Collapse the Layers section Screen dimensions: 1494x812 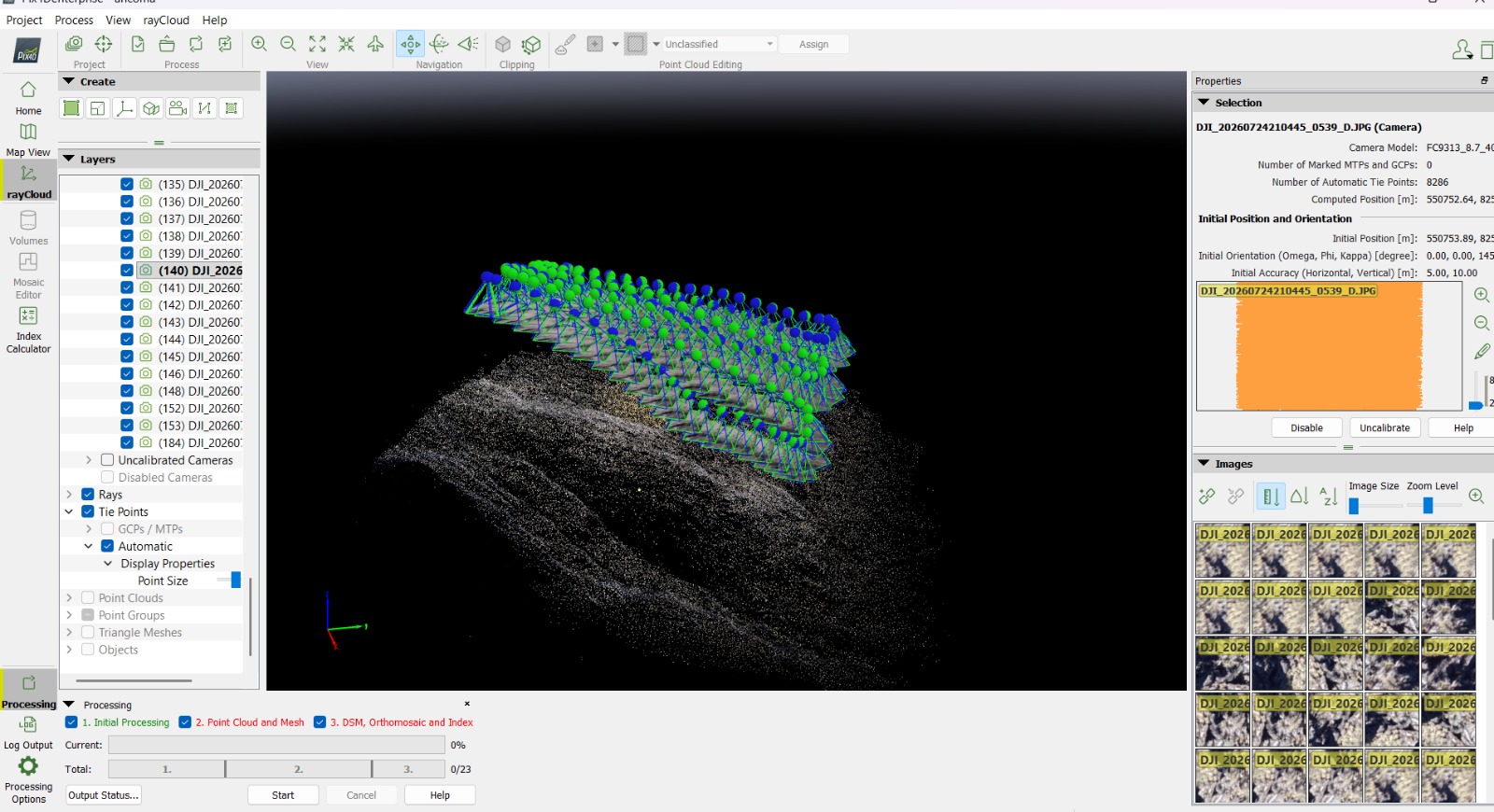click(69, 160)
